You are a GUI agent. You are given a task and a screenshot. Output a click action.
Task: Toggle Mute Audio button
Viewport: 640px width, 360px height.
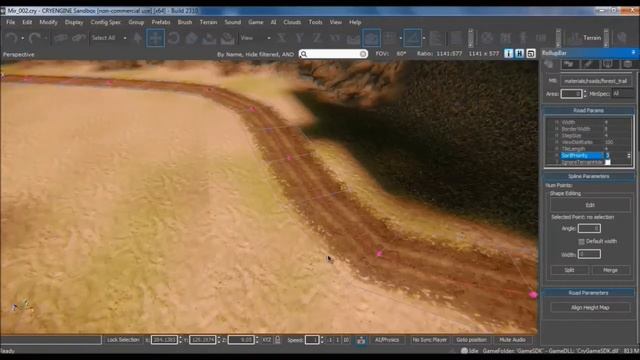(512, 340)
